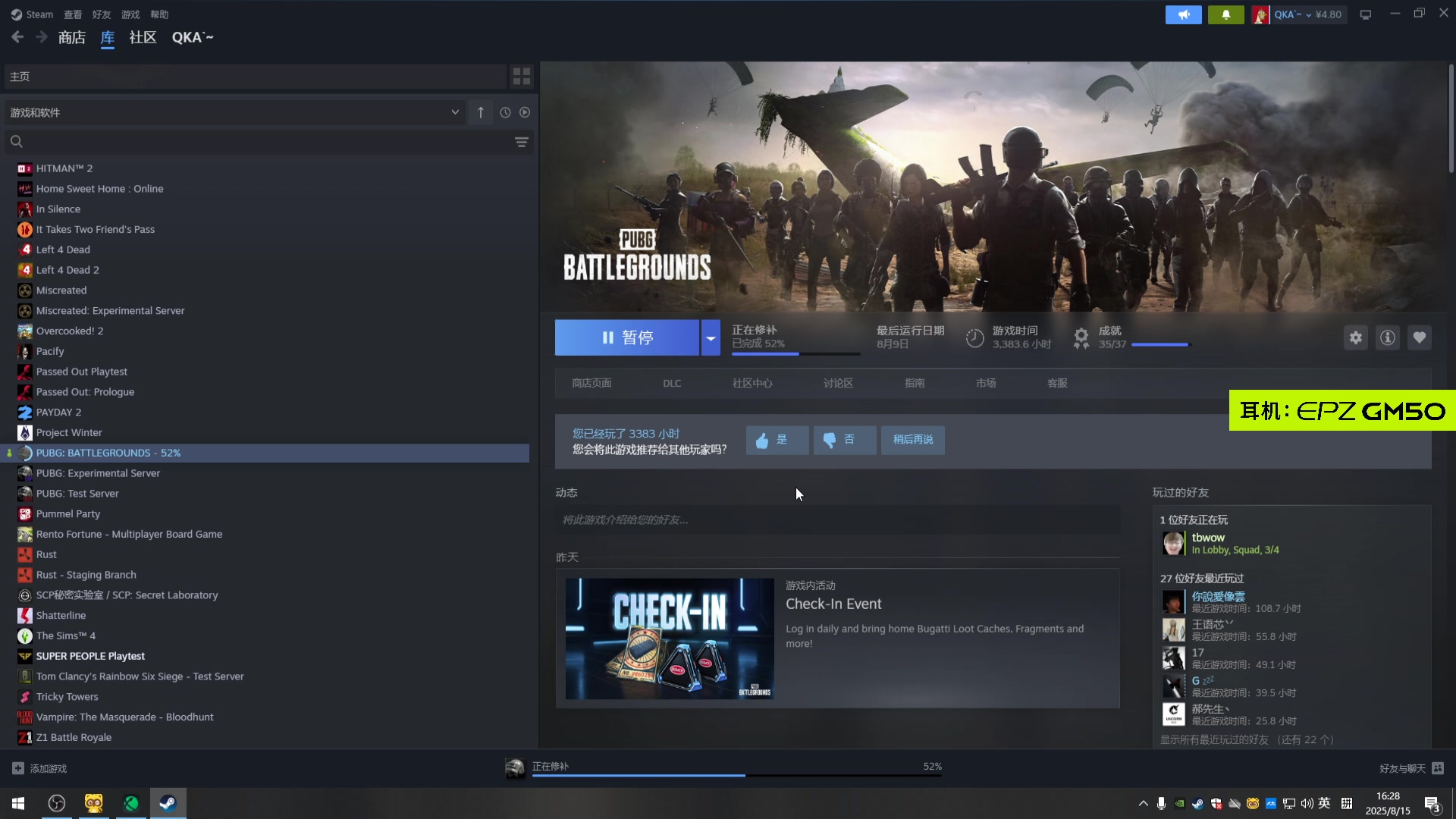Select PAYDAY 2 in the library

click(x=58, y=413)
